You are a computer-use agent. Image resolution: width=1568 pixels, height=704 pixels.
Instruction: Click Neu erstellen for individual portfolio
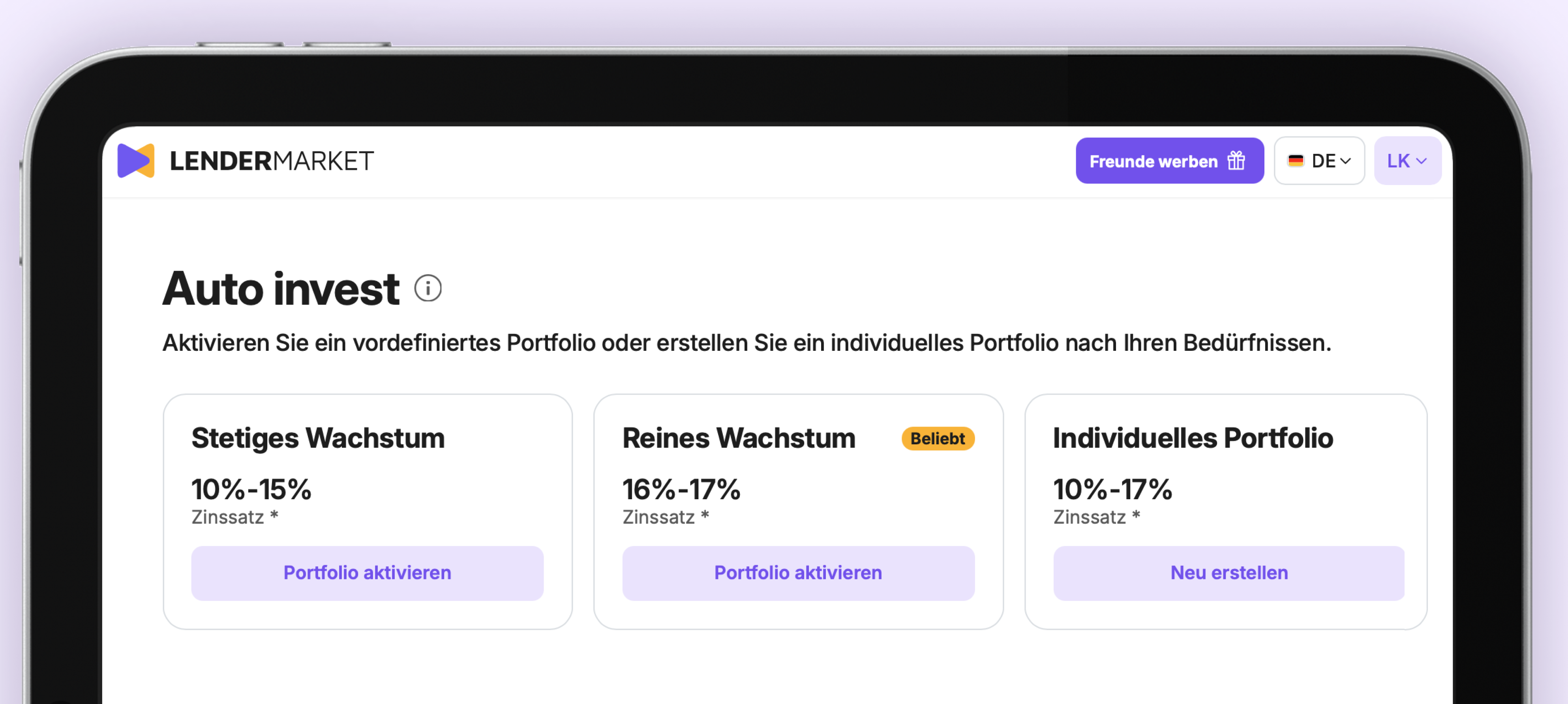tap(1229, 573)
